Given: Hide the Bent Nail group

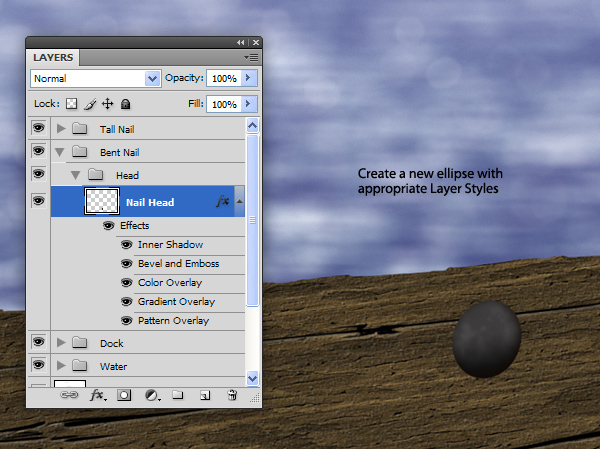Looking at the screenshot, I should click(38, 150).
